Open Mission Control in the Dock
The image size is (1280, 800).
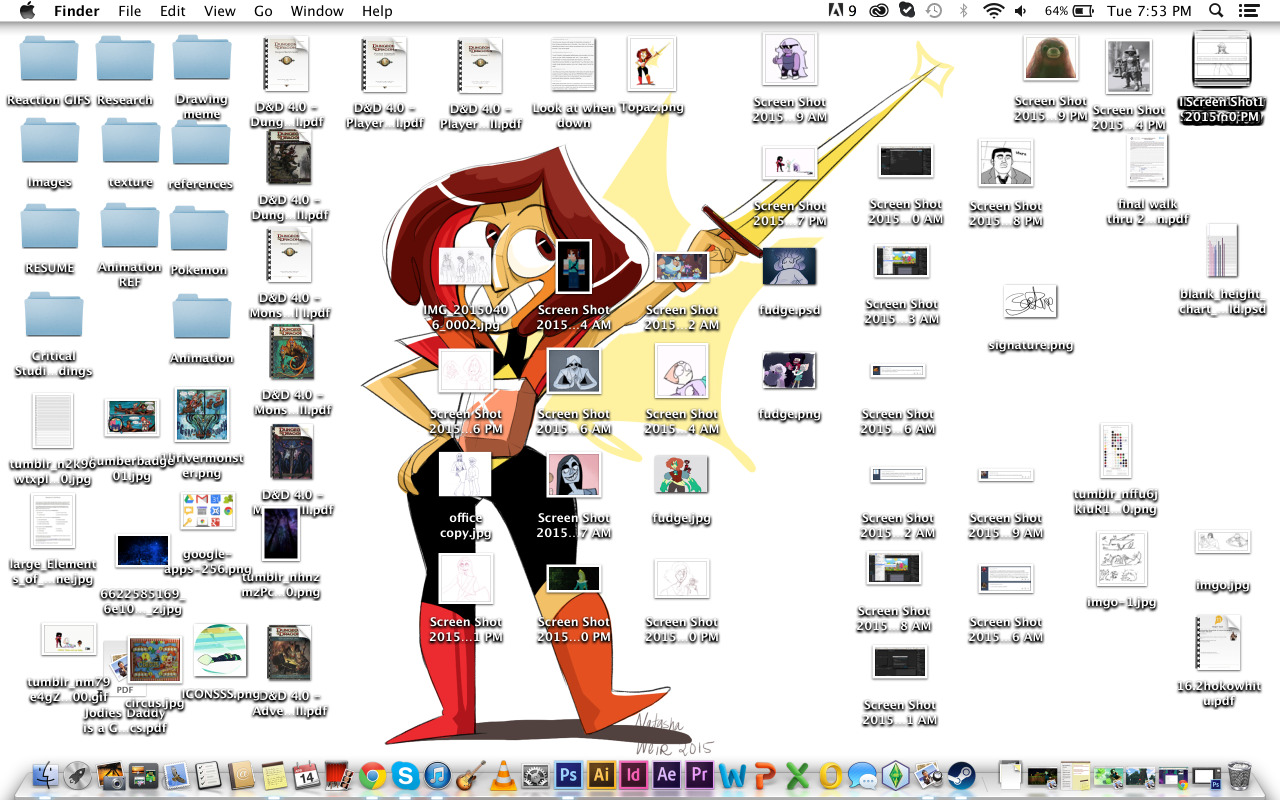pos(144,775)
